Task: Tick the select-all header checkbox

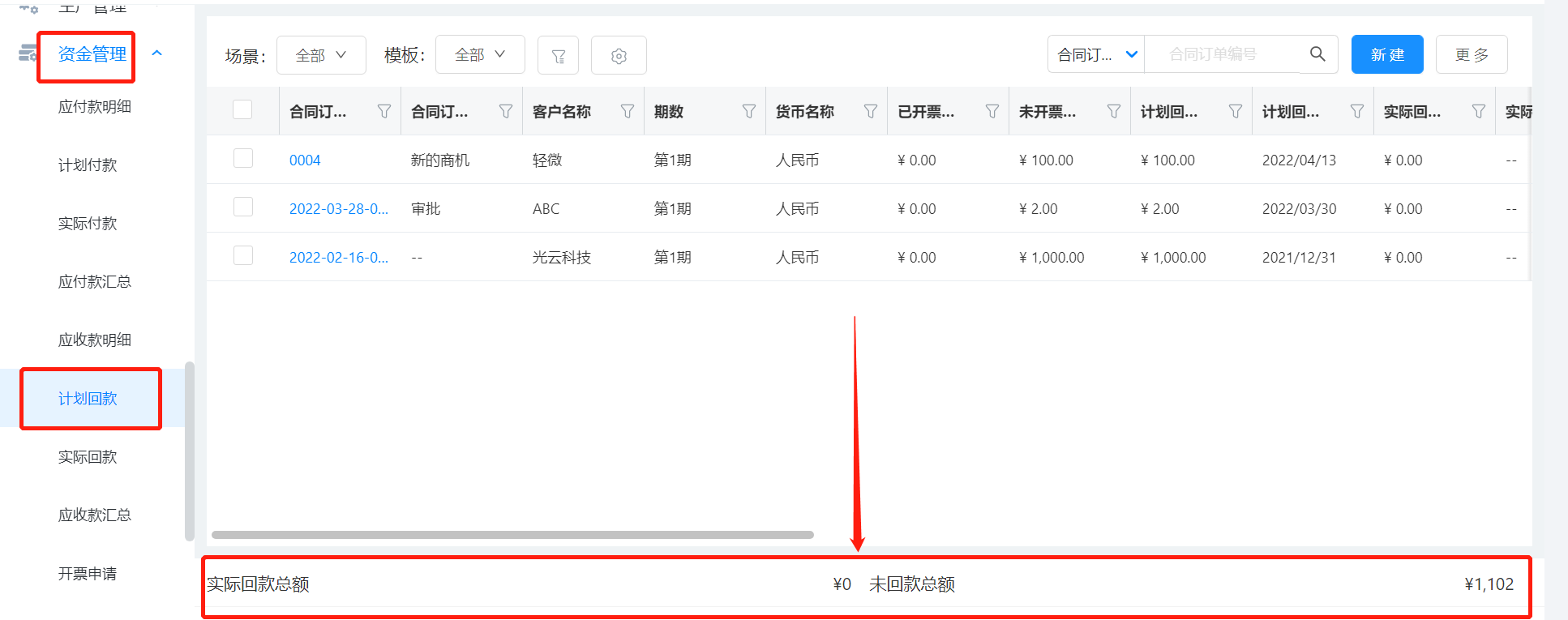Action: pos(242,109)
